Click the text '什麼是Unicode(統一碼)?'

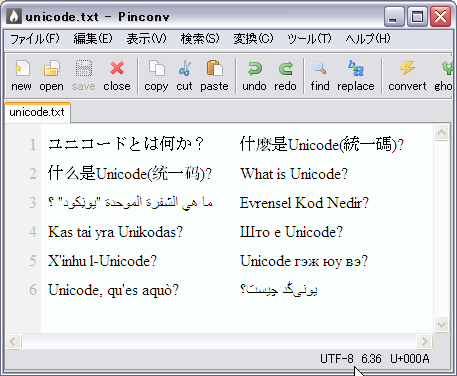point(322,144)
